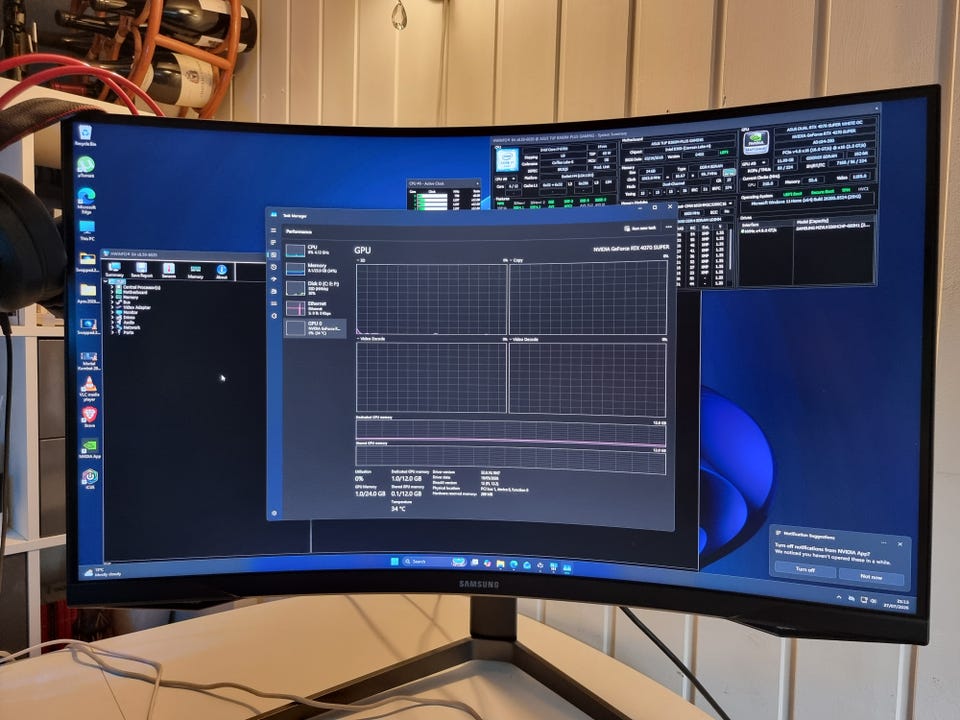Expand Motherboard node in HWiNFO tree
This screenshot has width=960, height=720.
coord(112,292)
